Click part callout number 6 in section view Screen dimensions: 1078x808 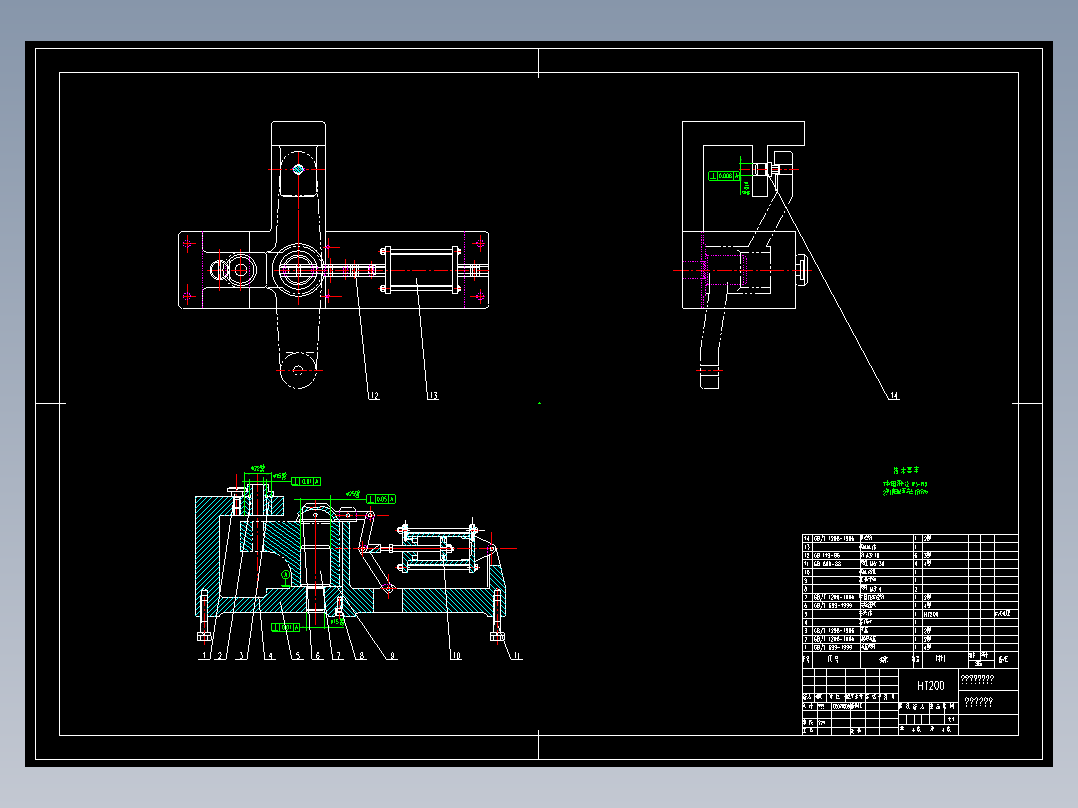[x=318, y=656]
